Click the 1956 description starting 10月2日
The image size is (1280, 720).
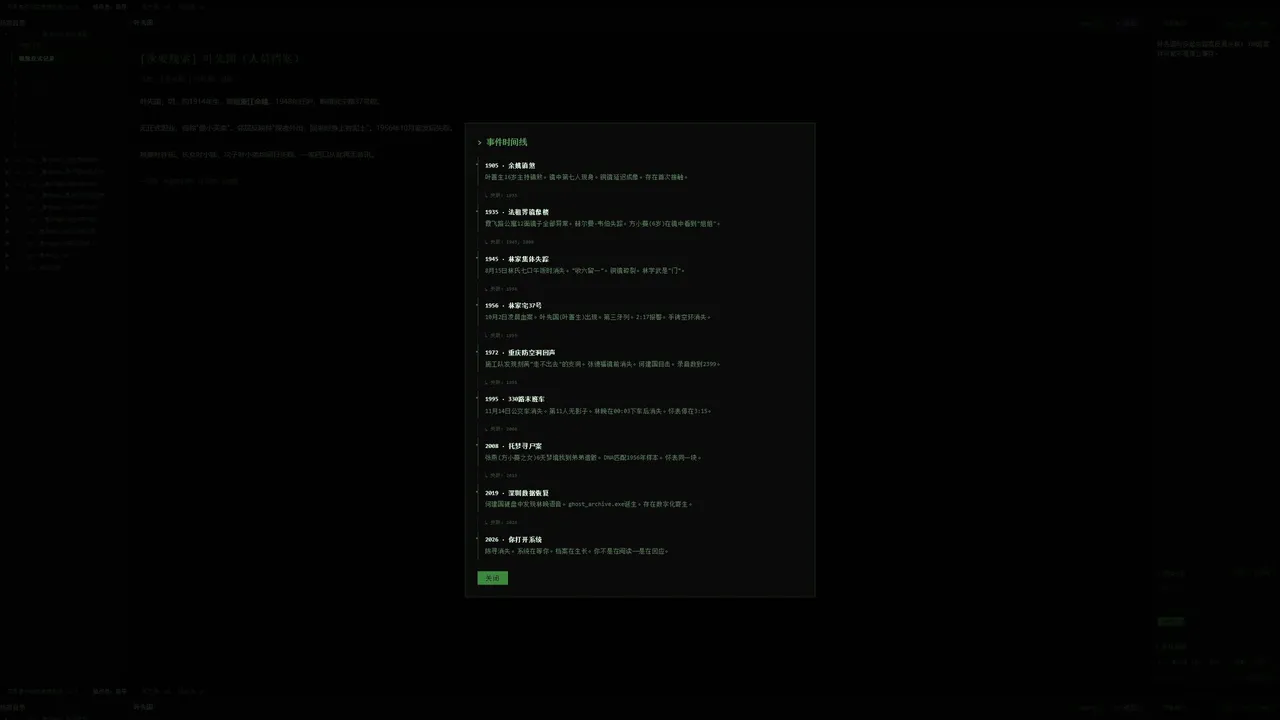598,318
